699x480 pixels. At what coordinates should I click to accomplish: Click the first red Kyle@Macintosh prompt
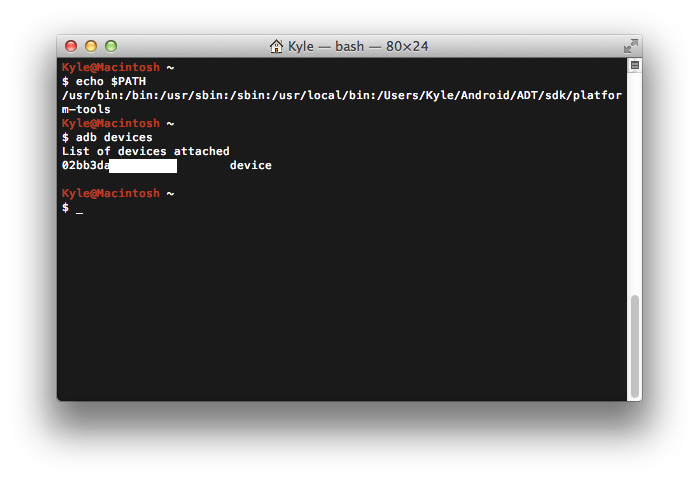pos(111,67)
